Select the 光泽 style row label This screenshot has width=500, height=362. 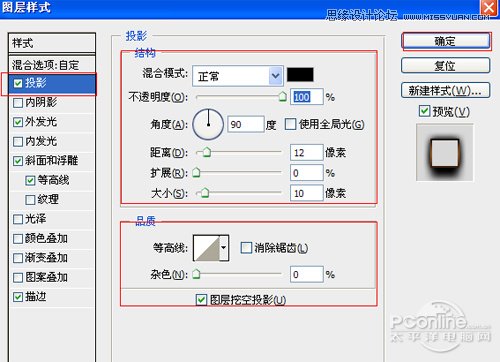36,219
